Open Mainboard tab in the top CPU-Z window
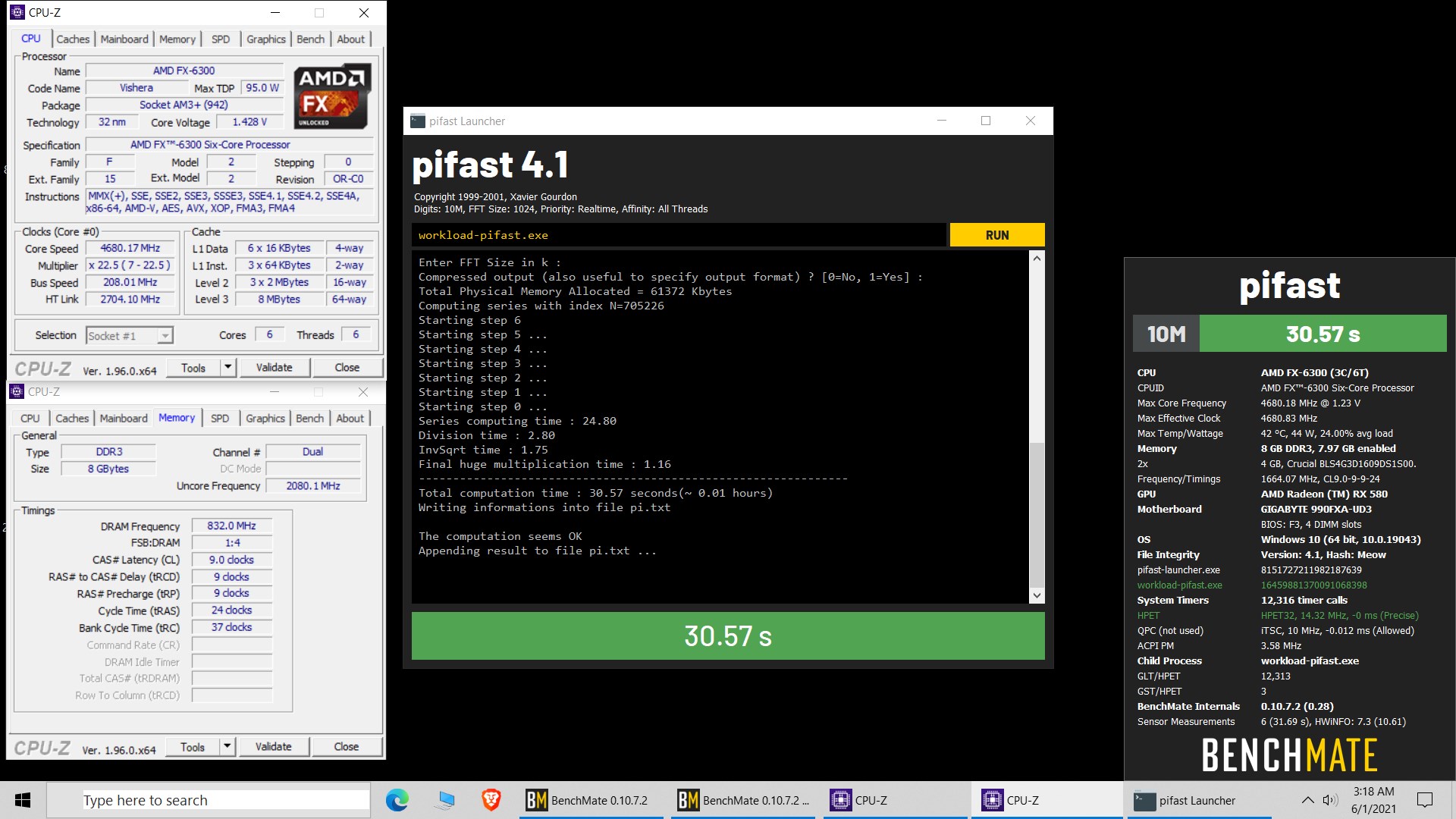 coord(124,39)
